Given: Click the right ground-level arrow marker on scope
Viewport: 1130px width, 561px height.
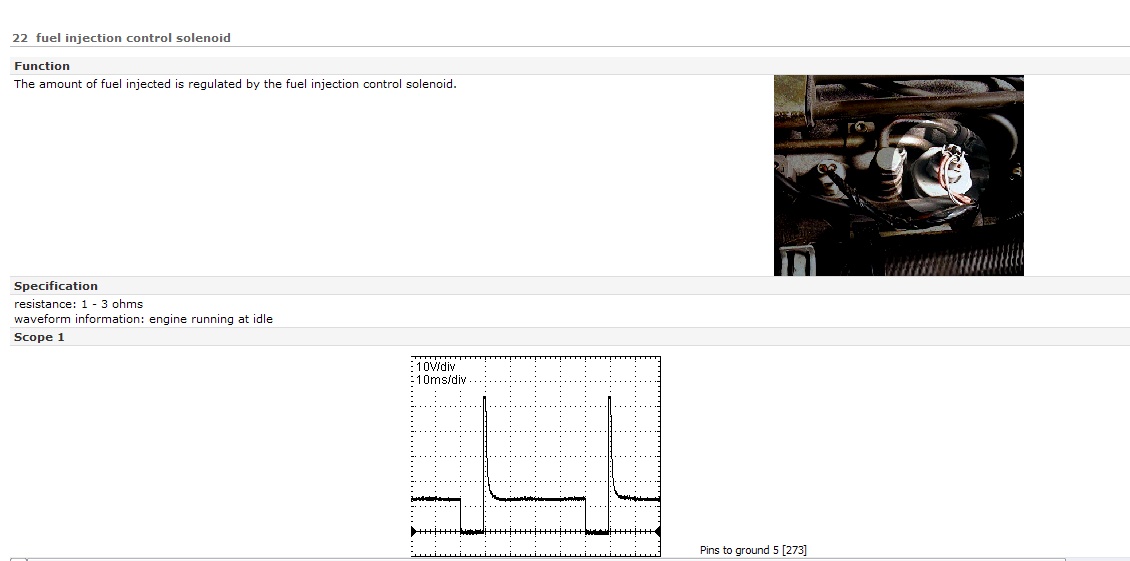Looking at the screenshot, I should pyautogui.click(x=657, y=532).
